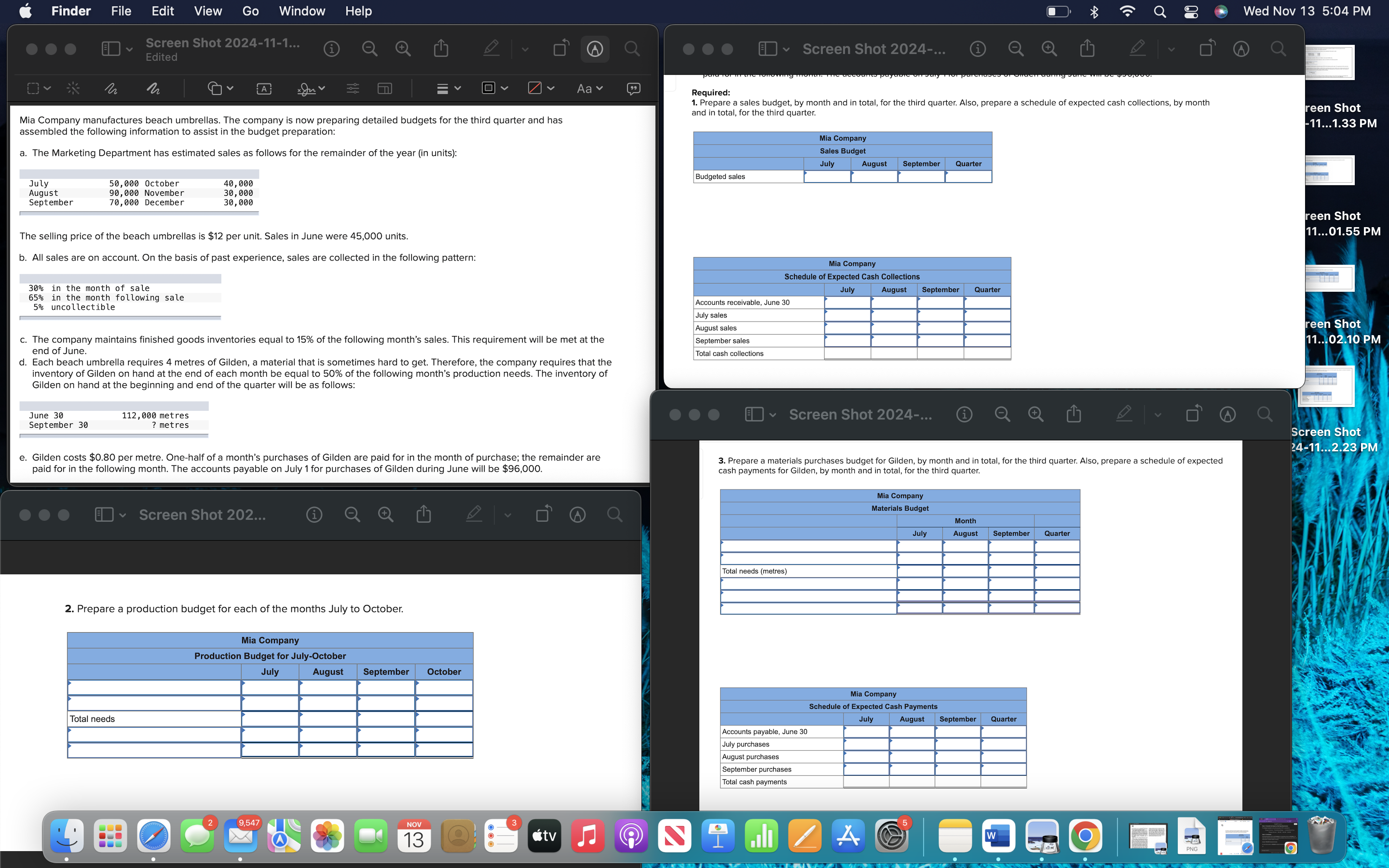Select the Sketch tool in markup toolbar
The height and width of the screenshot is (868, 1389).
point(110,88)
